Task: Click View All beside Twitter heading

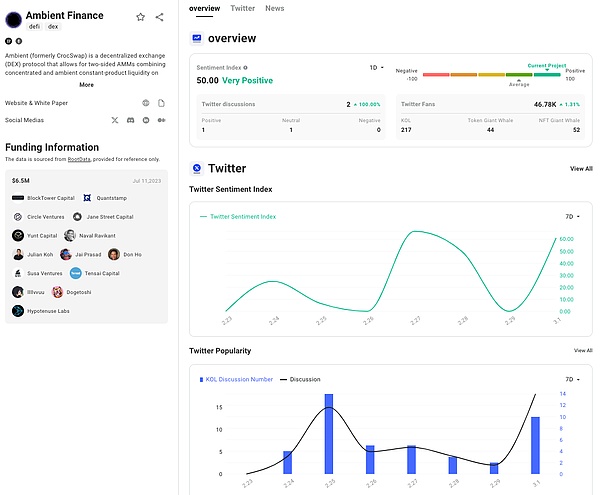Action: [581, 169]
